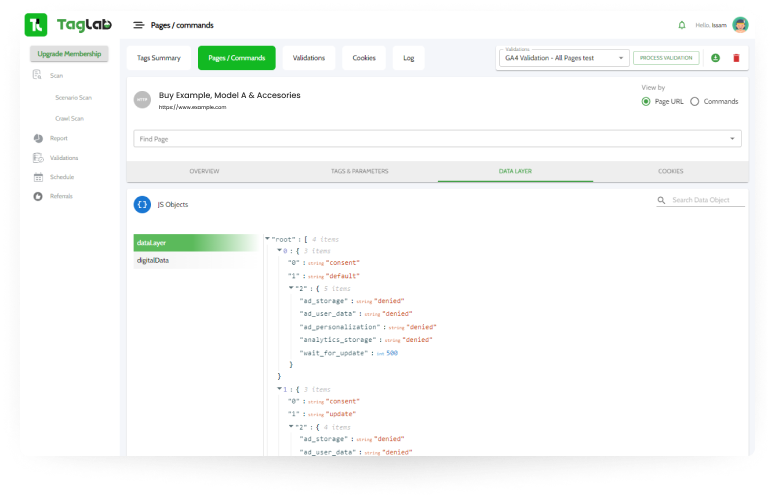Viewport: 775px width, 500px height.
Task: Open the Validations top tab
Action: [309, 58]
